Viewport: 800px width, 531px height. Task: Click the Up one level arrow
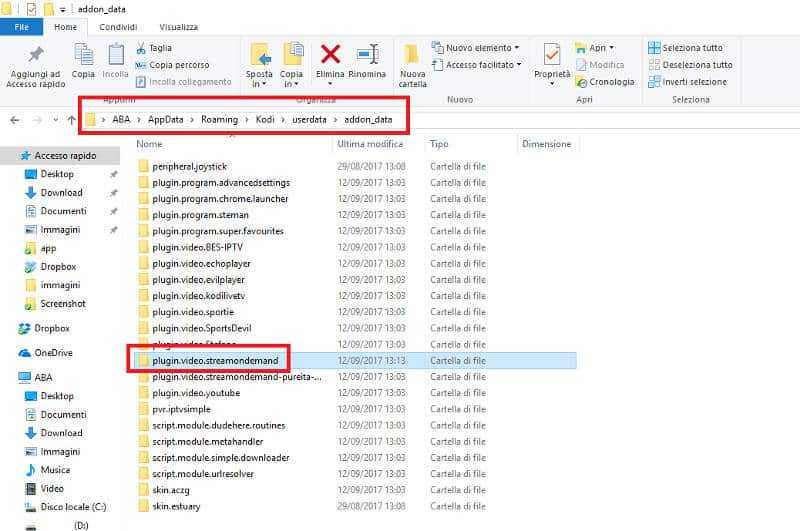71,120
